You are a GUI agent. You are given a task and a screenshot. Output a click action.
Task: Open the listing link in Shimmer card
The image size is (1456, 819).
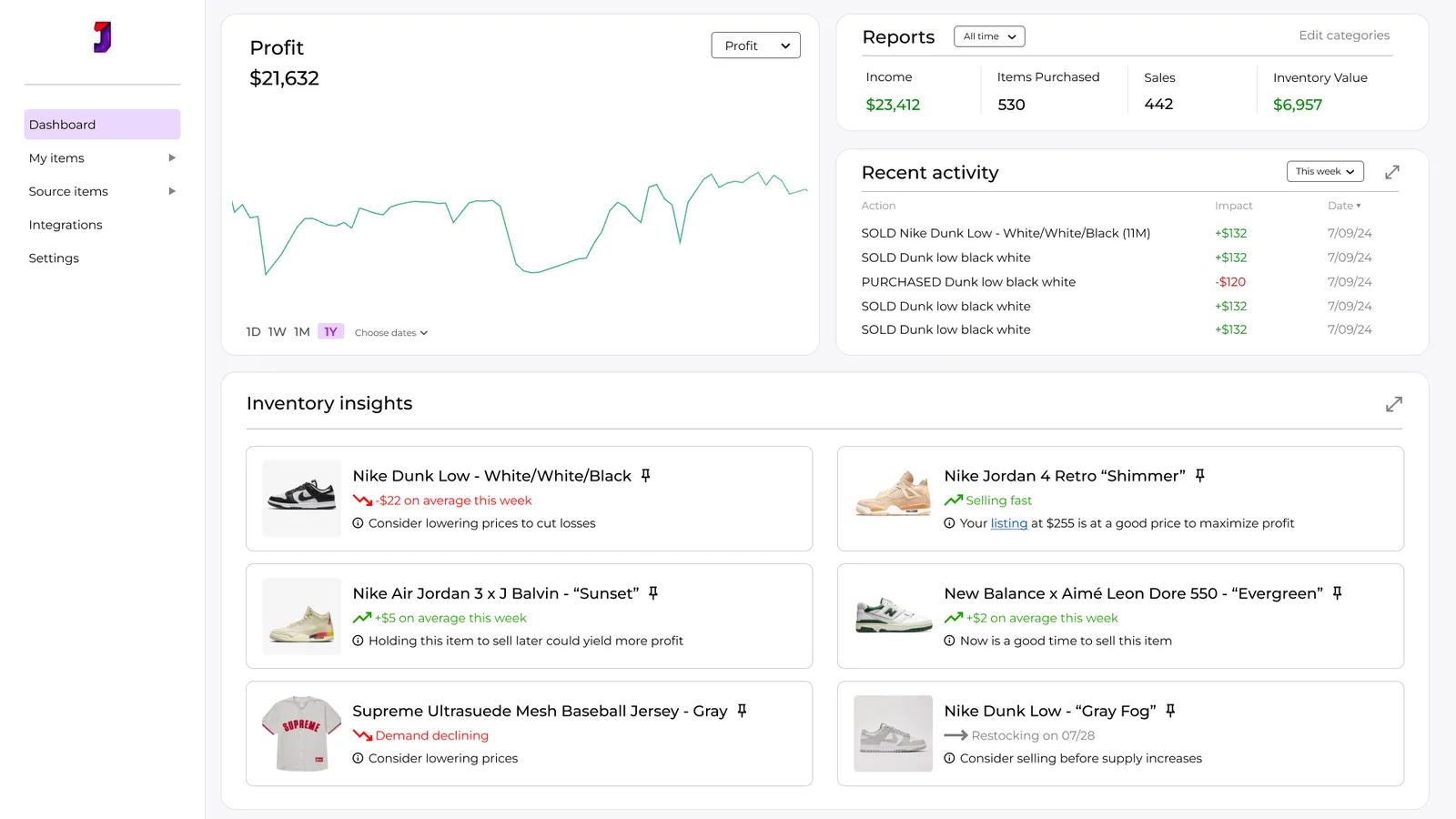(1008, 523)
